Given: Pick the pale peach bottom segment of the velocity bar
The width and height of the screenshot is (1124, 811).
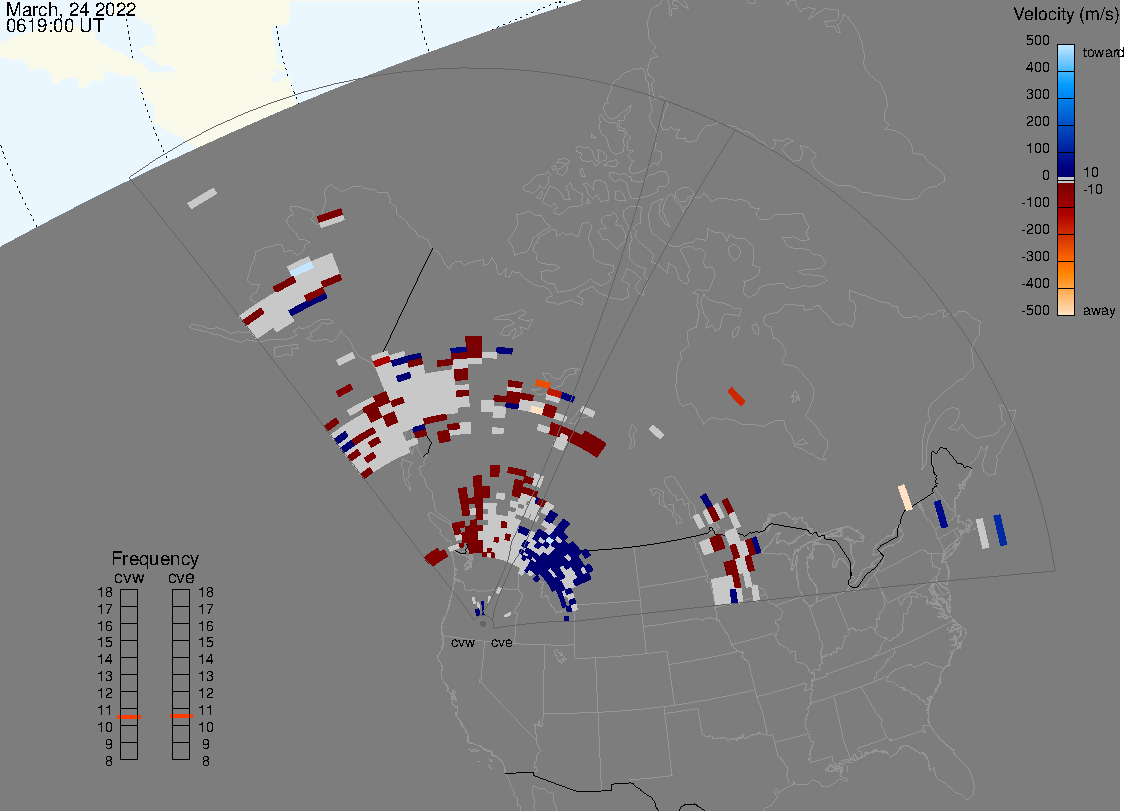Looking at the screenshot, I should click(1066, 302).
